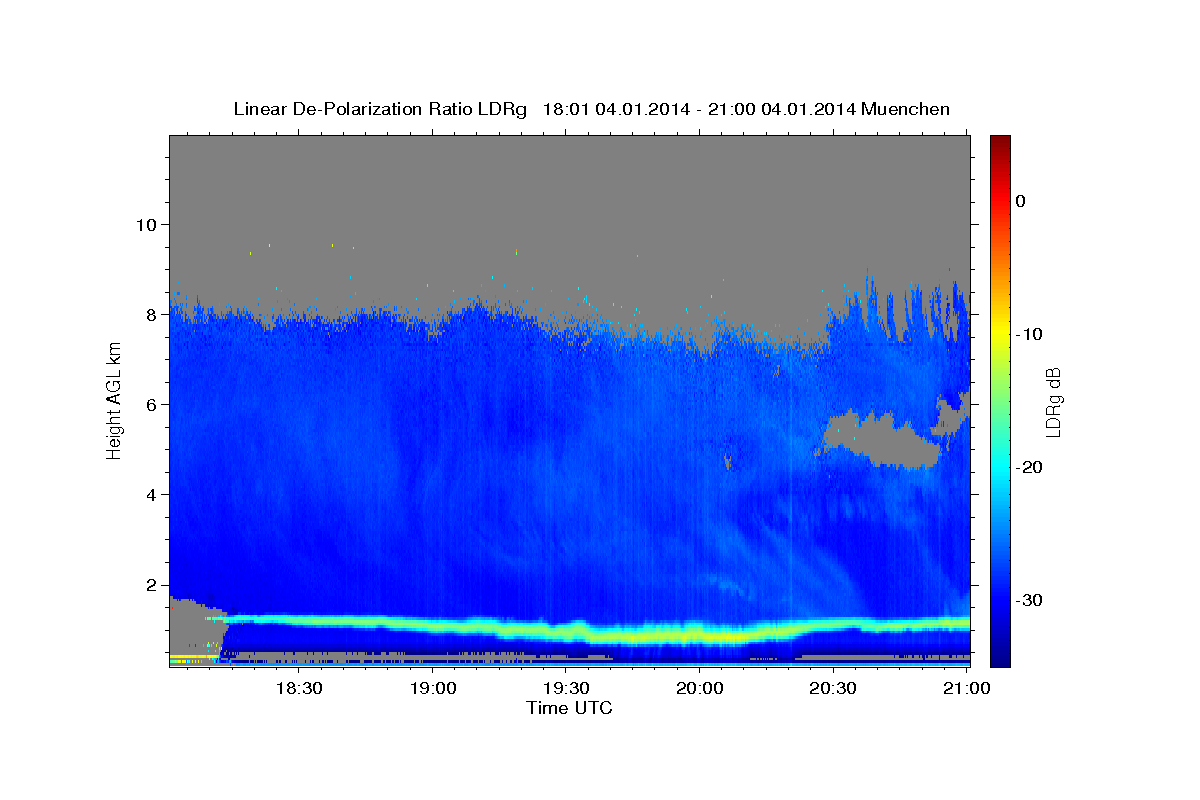Screen dimensions: 1200x800
Task: Select the 18:30 time axis label
Action: (298, 689)
